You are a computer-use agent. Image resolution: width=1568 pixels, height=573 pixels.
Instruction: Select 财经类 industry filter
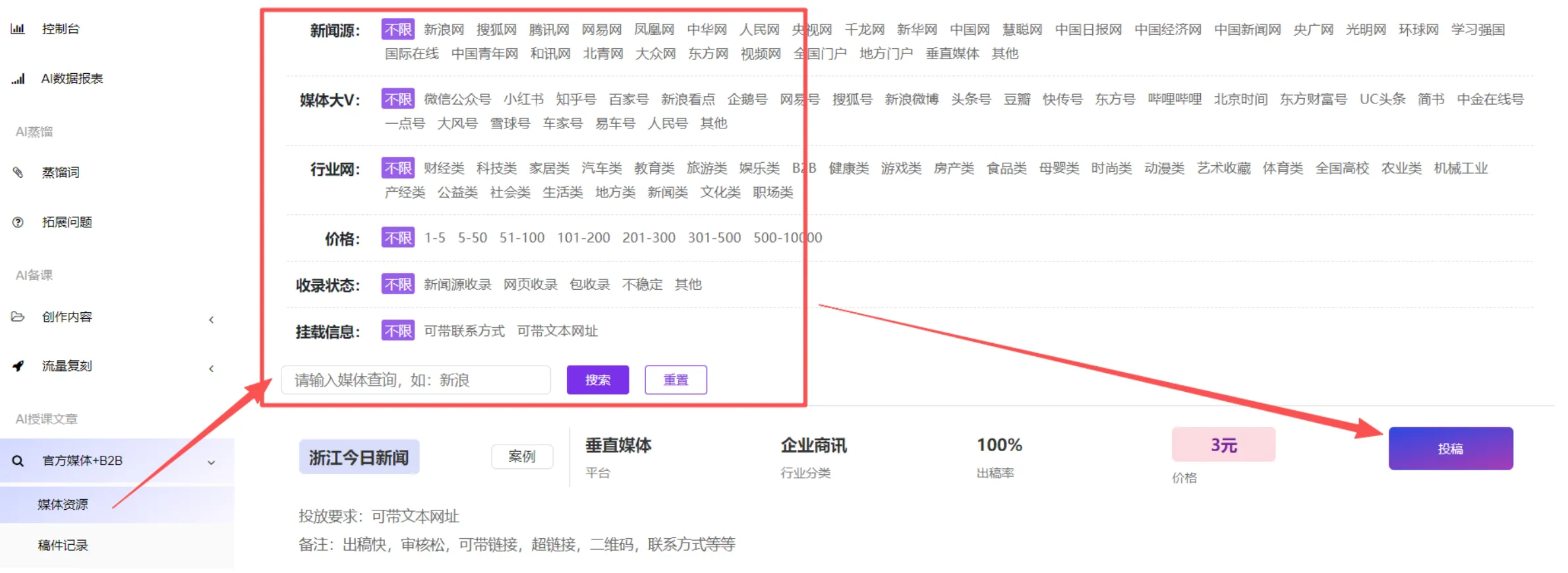pos(444,169)
